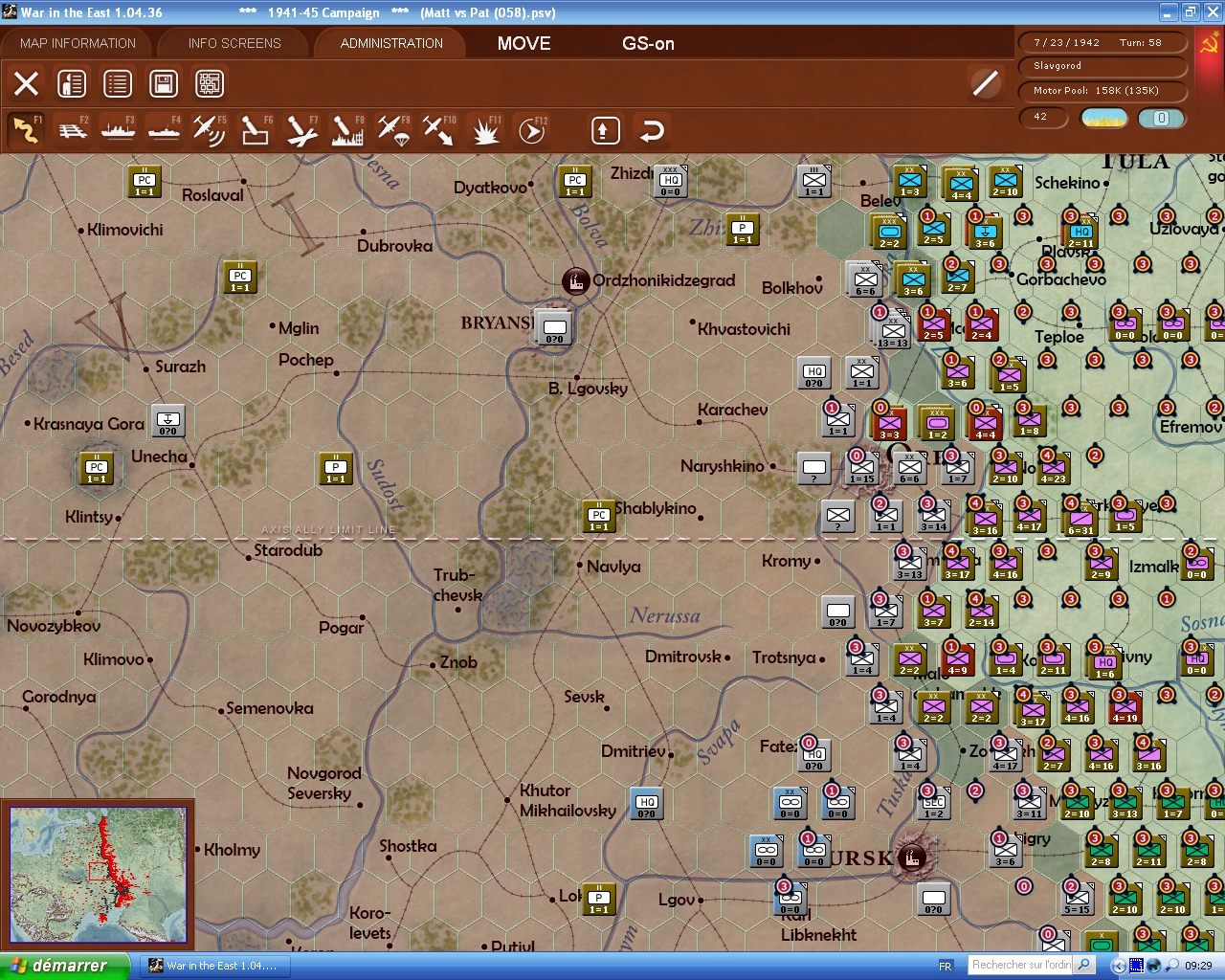Image resolution: width=1225 pixels, height=980 pixels.
Task: Click the 42 counter field
Action: click(1045, 118)
